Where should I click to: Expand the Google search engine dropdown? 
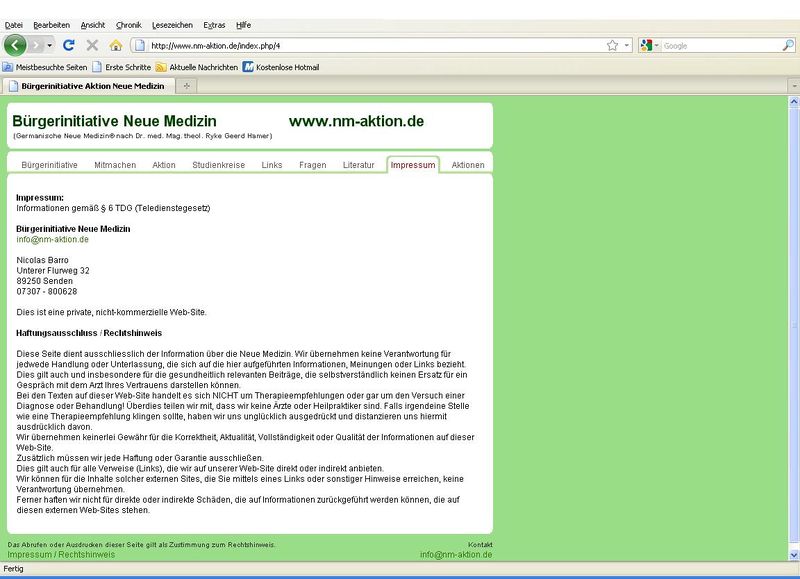(657, 45)
